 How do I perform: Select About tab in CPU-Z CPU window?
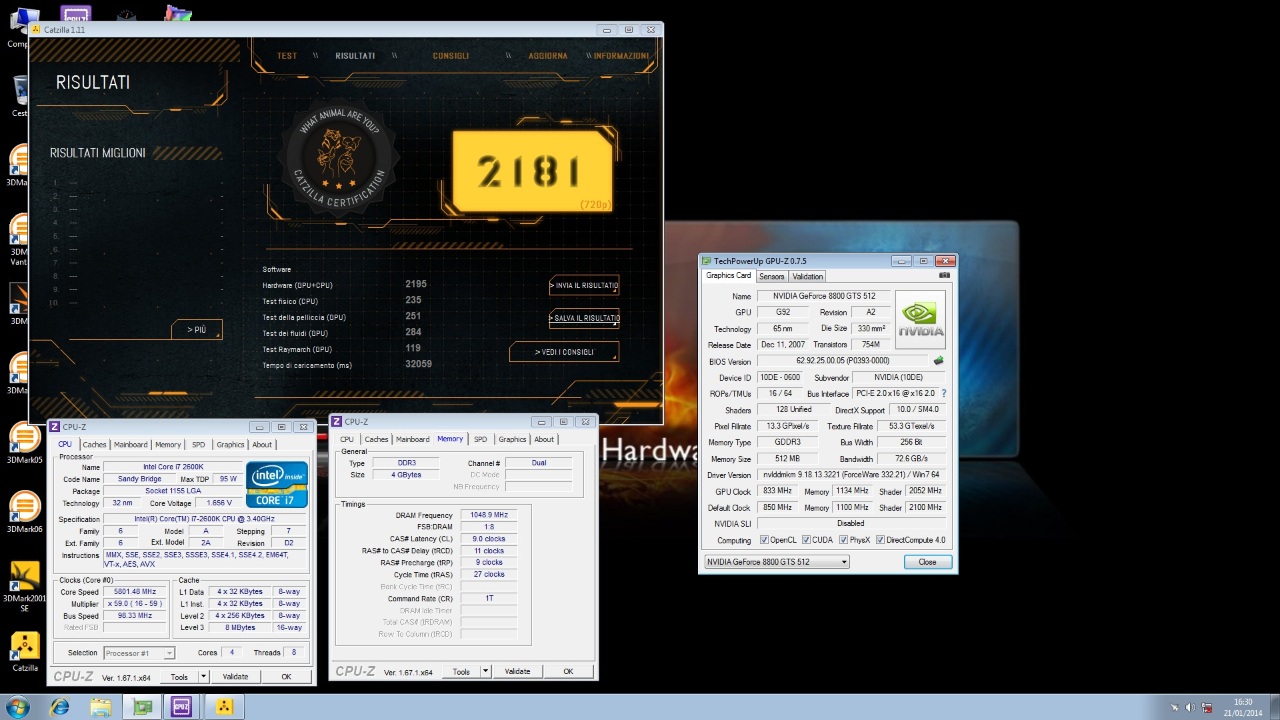262,445
